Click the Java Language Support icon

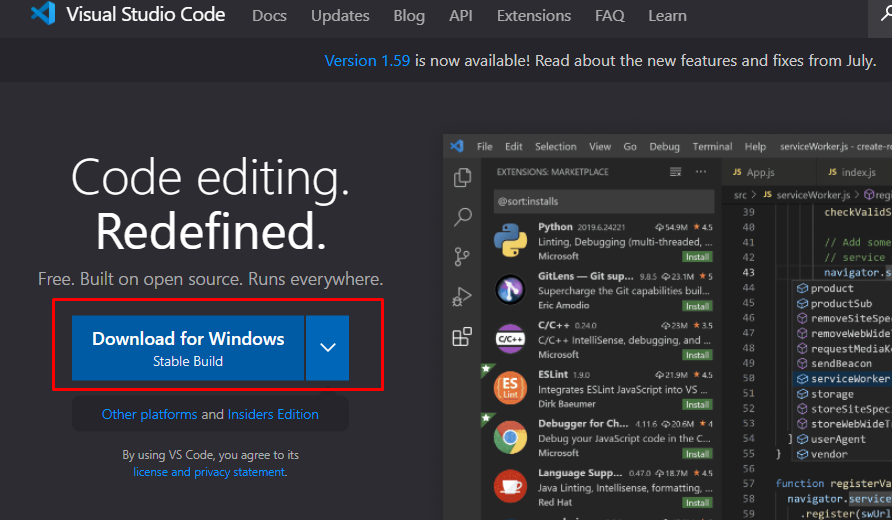pos(510,486)
